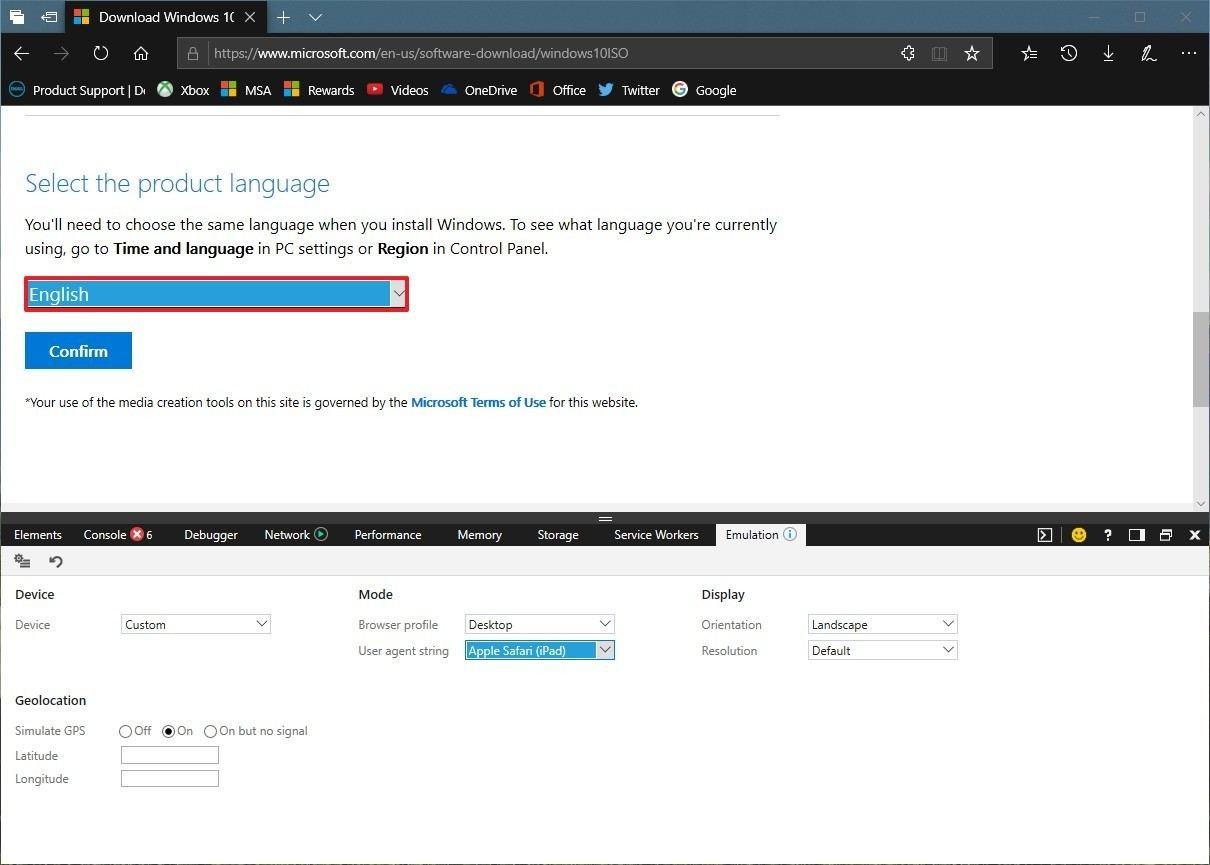This screenshot has width=1210, height=865.
Task: Set Simulate GPS to Off
Action: click(125, 731)
